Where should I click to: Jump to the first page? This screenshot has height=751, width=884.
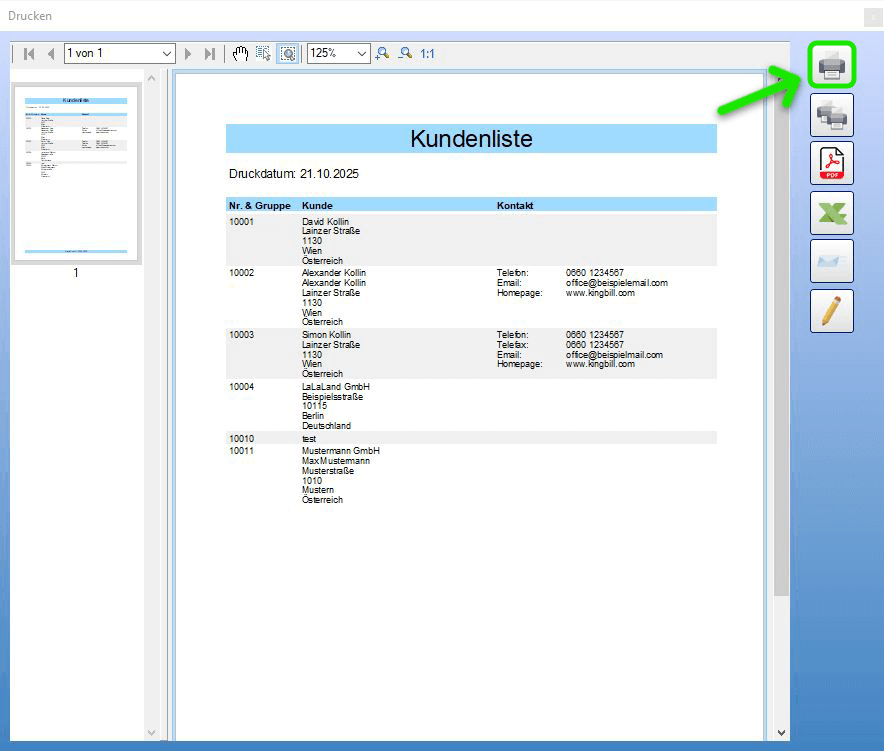click(x=28, y=54)
